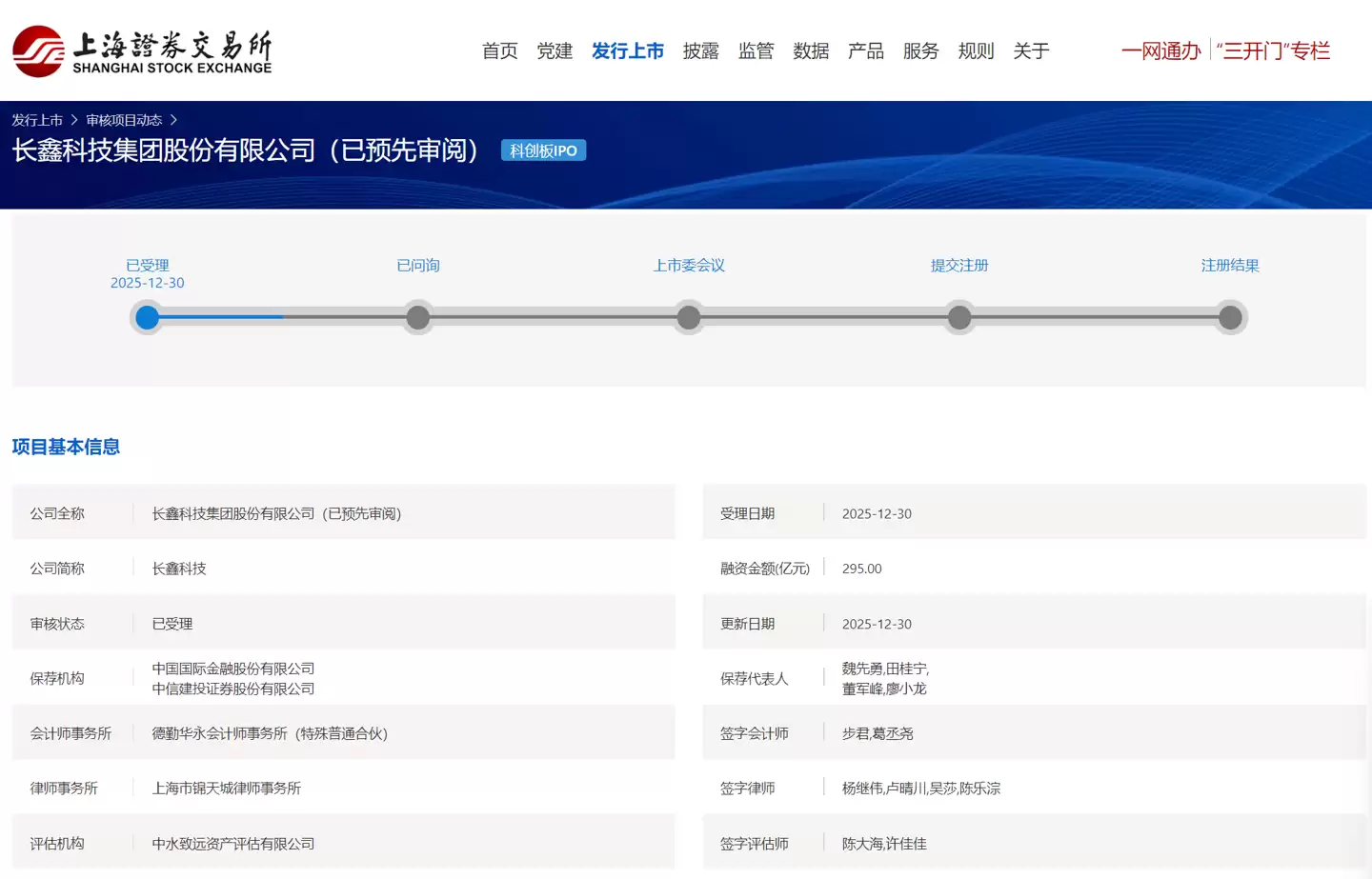Click the 一网通办 link

click(1160, 50)
